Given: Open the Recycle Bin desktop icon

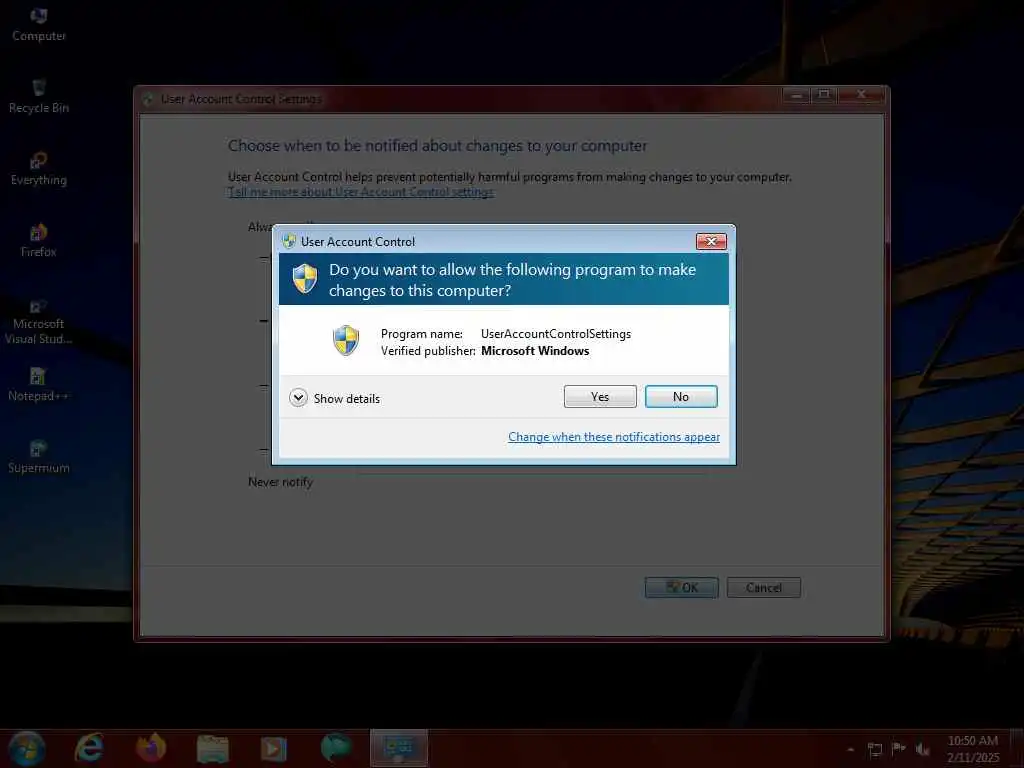Looking at the screenshot, I should (x=39, y=97).
